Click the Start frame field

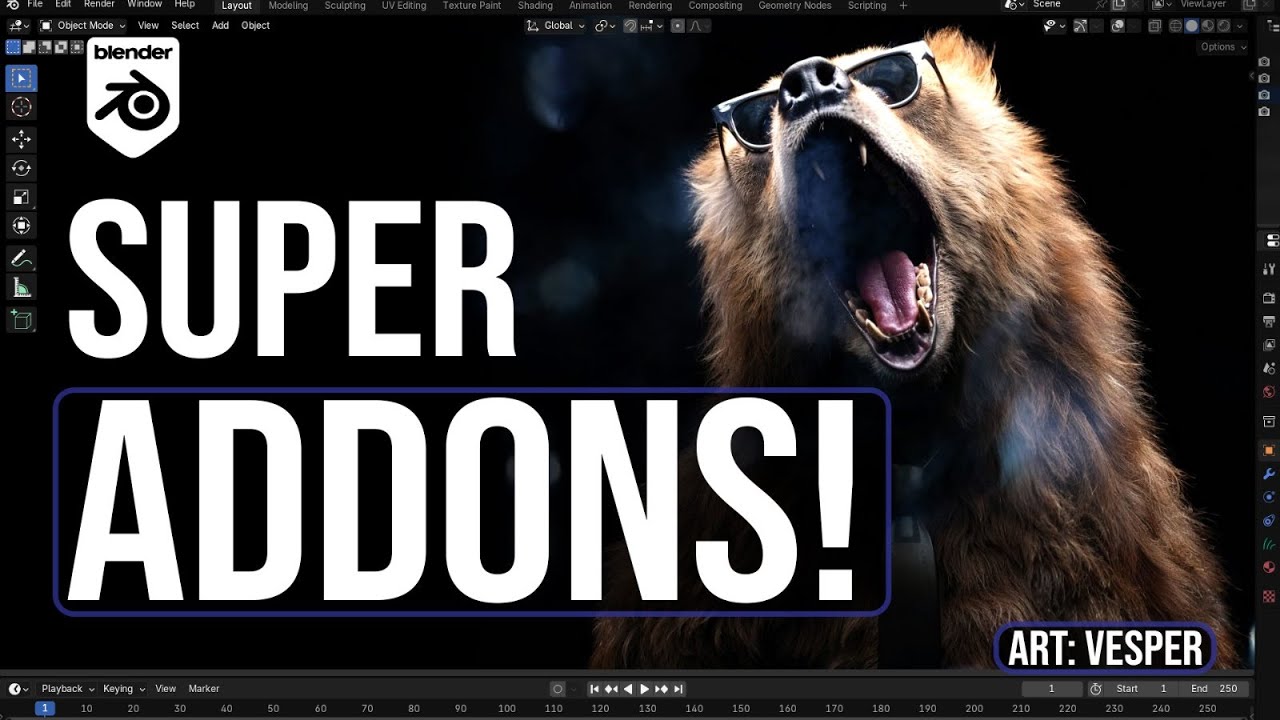(x=1141, y=689)
